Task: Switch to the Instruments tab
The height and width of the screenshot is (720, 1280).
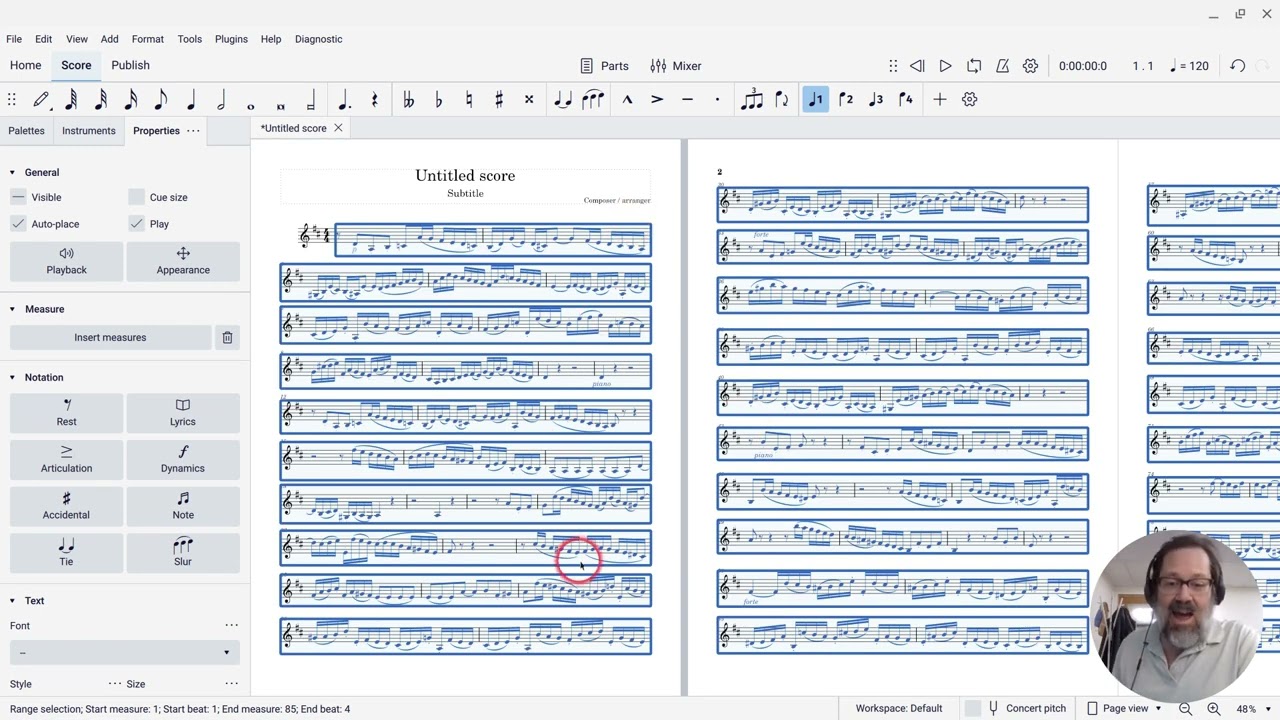Action: pyautogui.click(x=89, y=130)
